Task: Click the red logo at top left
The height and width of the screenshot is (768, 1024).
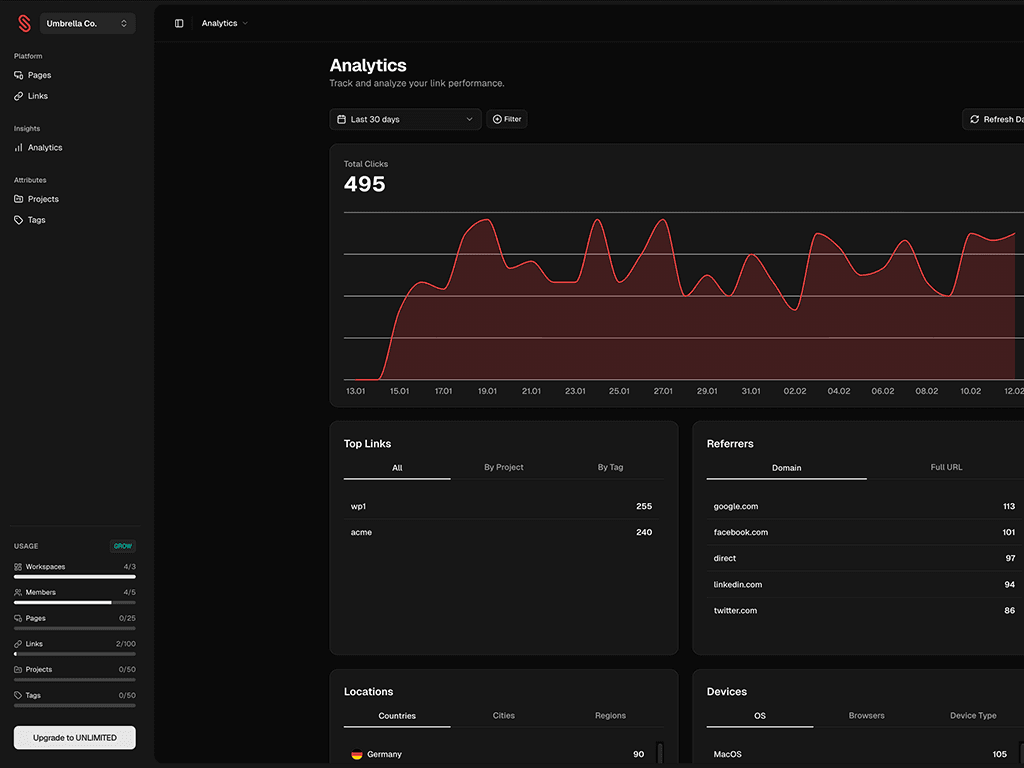Action: [22, 22]
